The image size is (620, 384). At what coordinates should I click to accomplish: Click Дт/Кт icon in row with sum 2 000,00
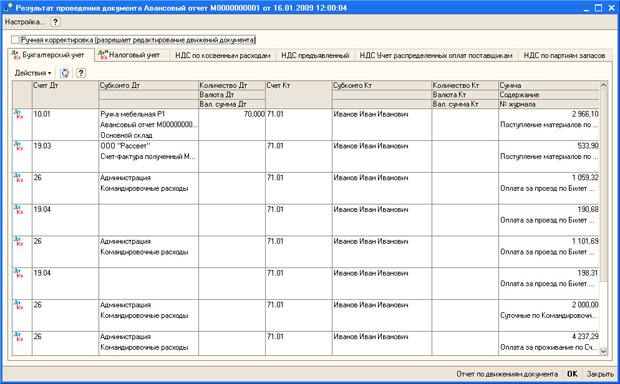(18, 306)
